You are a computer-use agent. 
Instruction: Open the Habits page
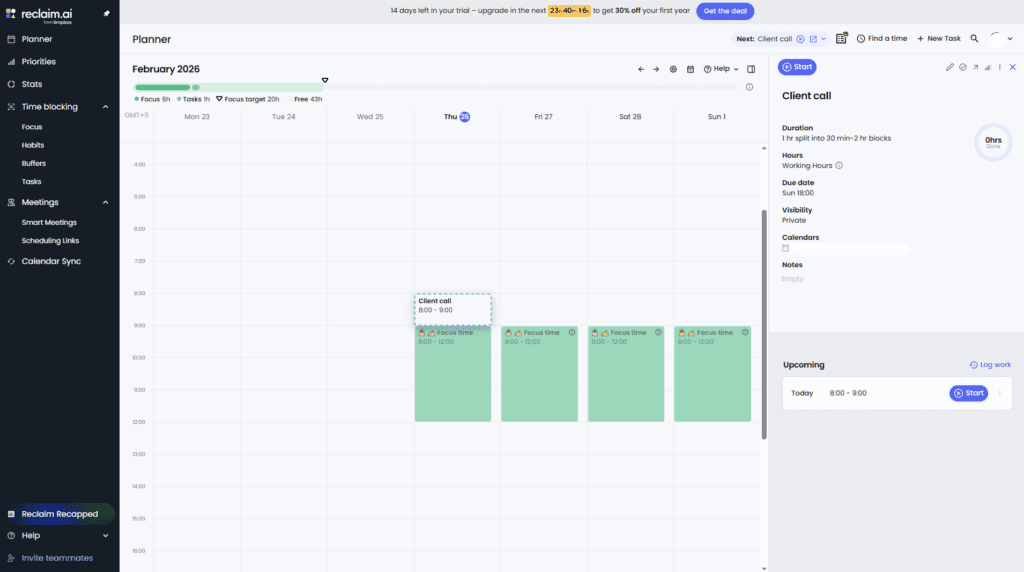click(x=33, y=145)
